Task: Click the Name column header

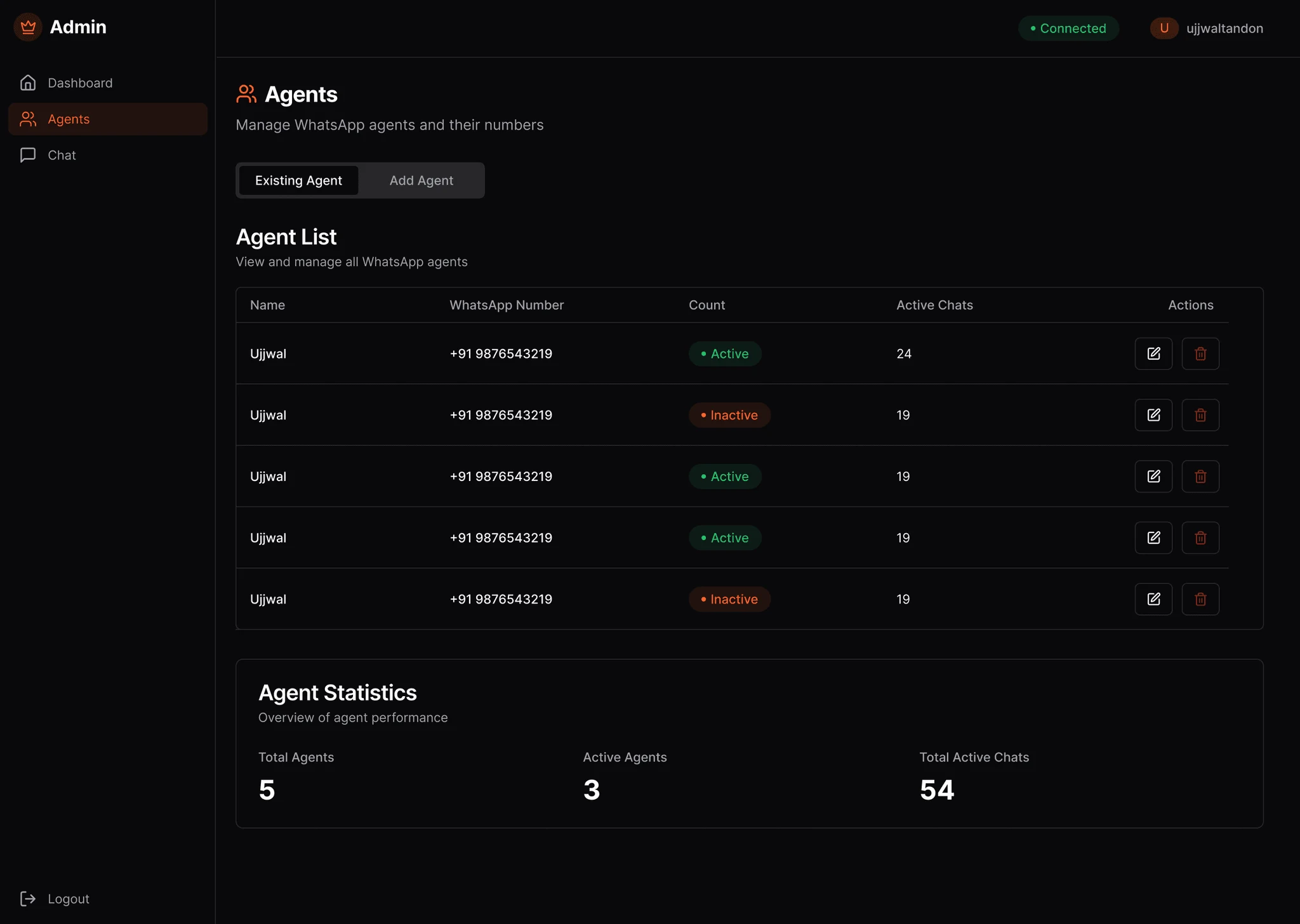Action: pos(267,305)
